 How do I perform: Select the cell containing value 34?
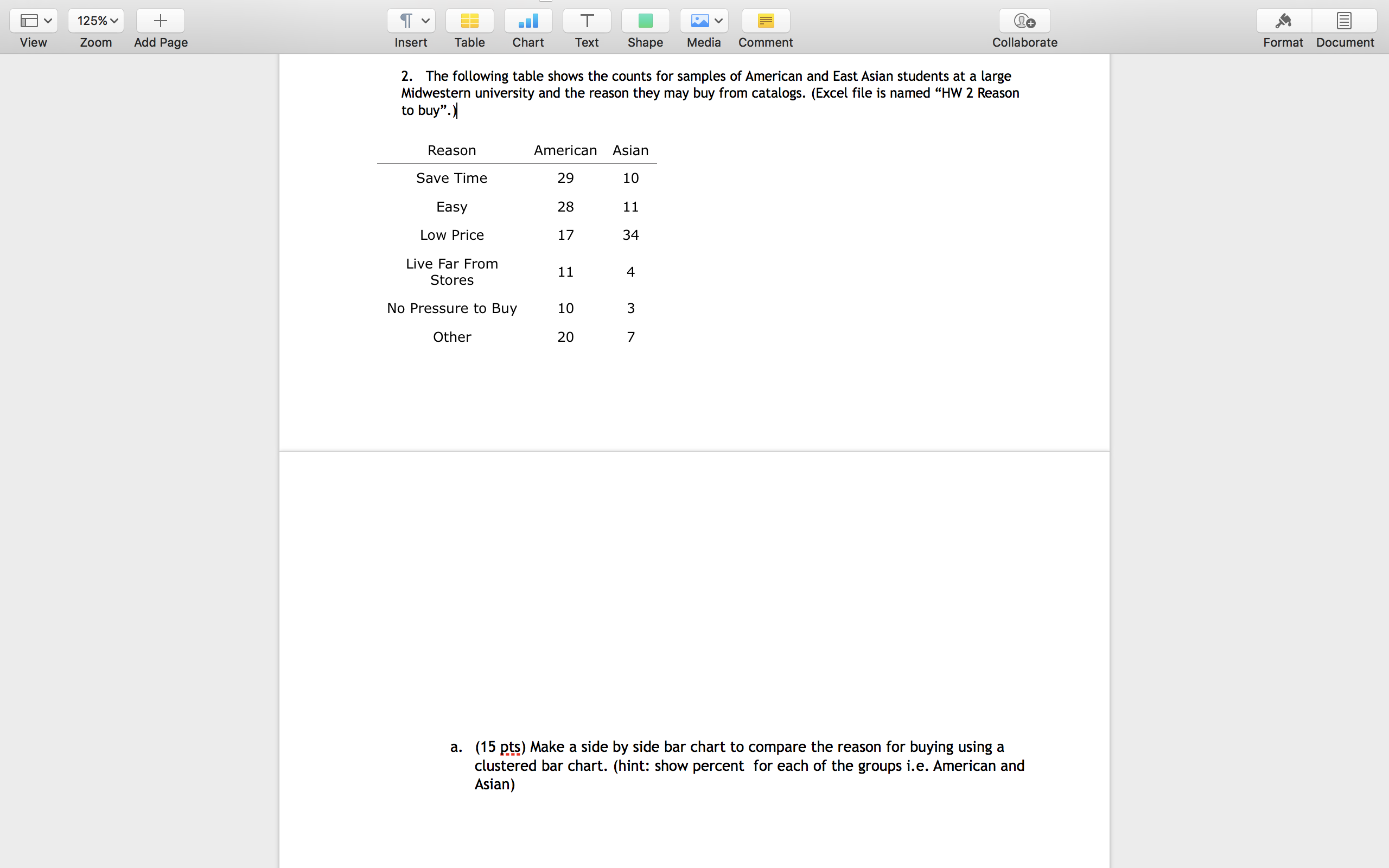630,235
